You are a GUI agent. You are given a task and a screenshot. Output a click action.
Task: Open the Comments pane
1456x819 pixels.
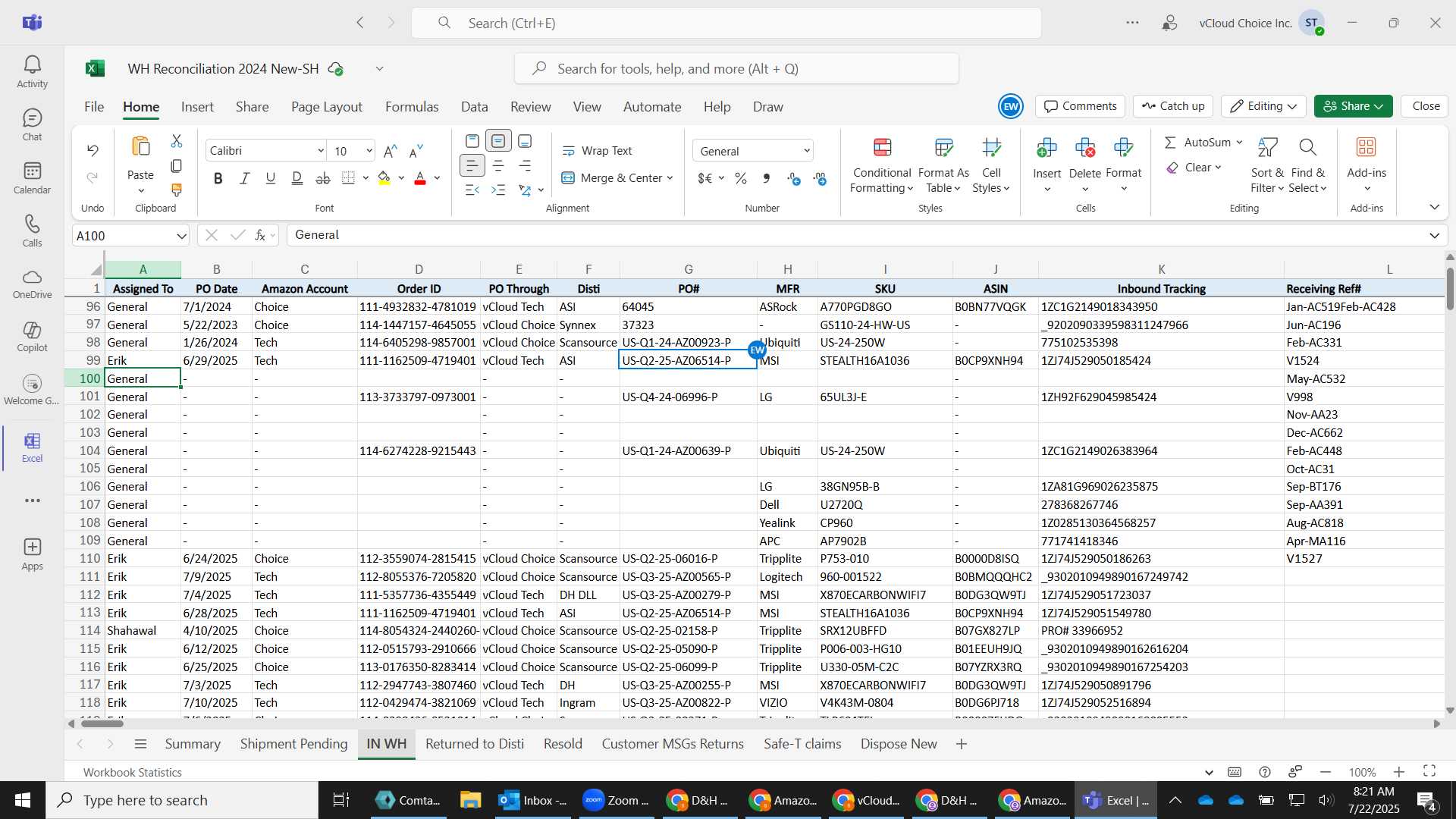tap(1081, 106)
